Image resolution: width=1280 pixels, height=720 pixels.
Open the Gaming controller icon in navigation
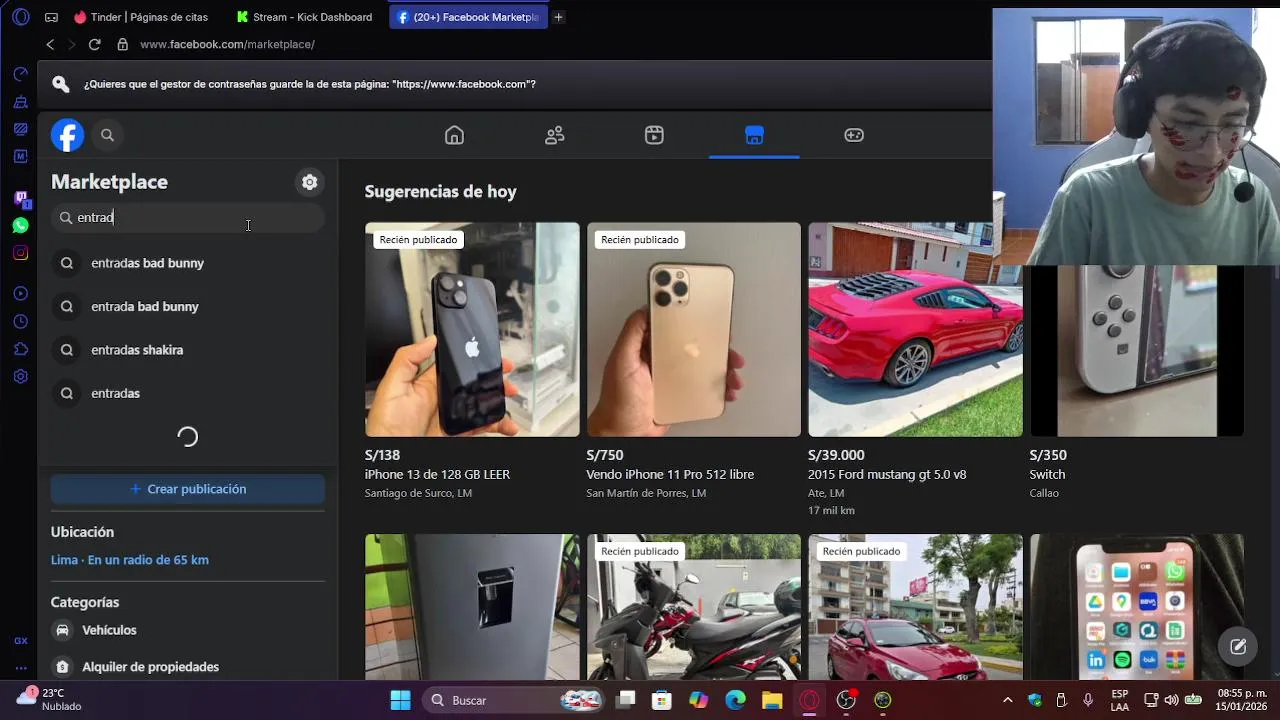coord(854,135)
